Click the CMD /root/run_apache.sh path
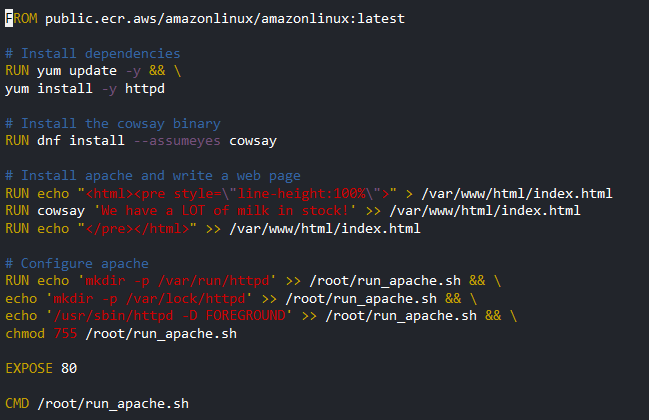This screenshot has width=649, height=420. pyautogui.click(x=113, y=404)
